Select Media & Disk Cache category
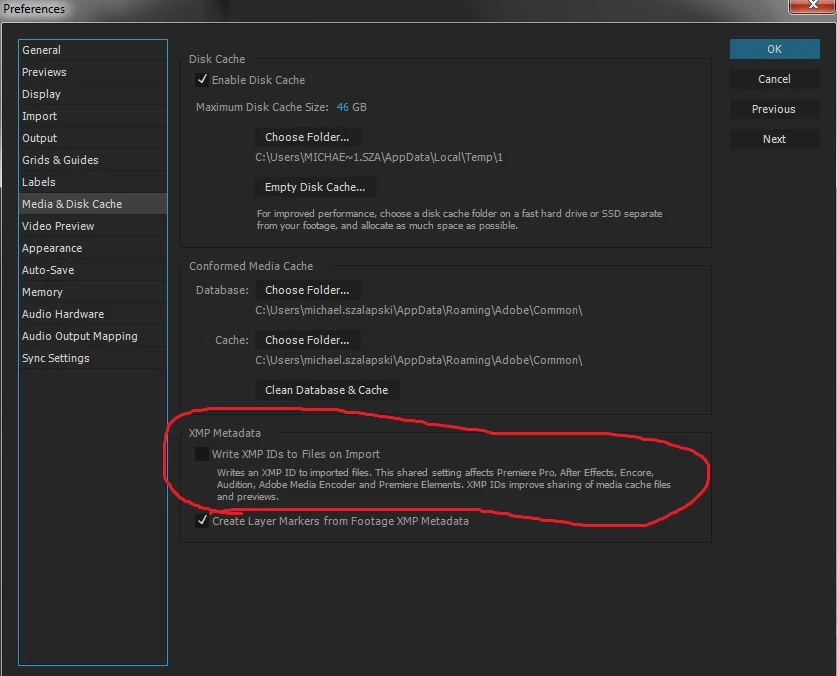837x676 pixels. point(93,204)
